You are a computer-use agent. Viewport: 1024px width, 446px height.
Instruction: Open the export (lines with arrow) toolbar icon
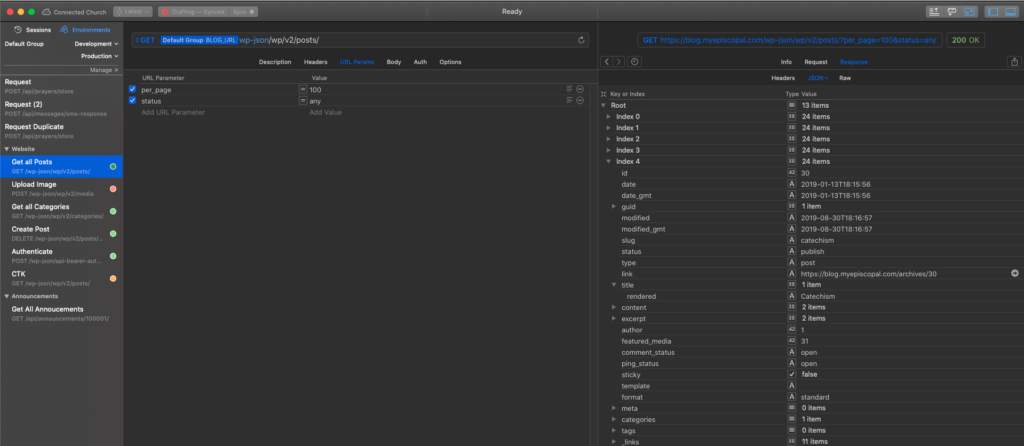[x=936, y=12]
